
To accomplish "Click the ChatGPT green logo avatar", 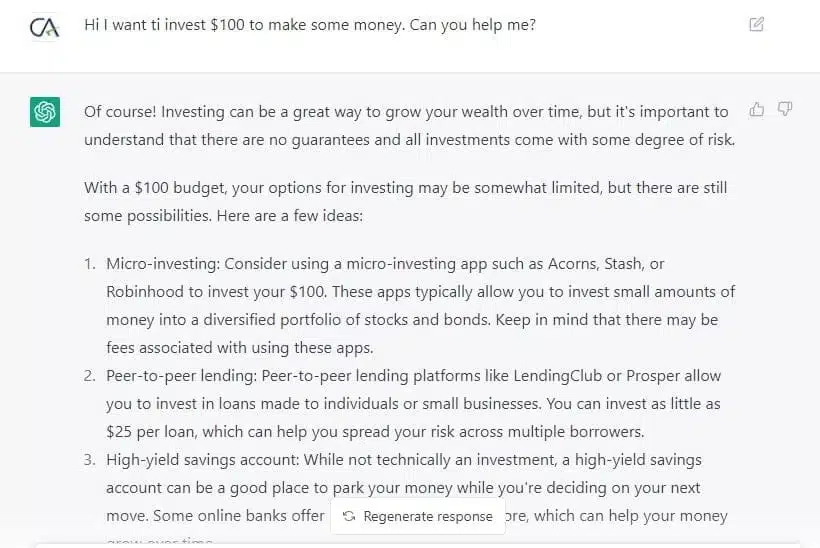I will pyautogui.click(x=45, y=112).
